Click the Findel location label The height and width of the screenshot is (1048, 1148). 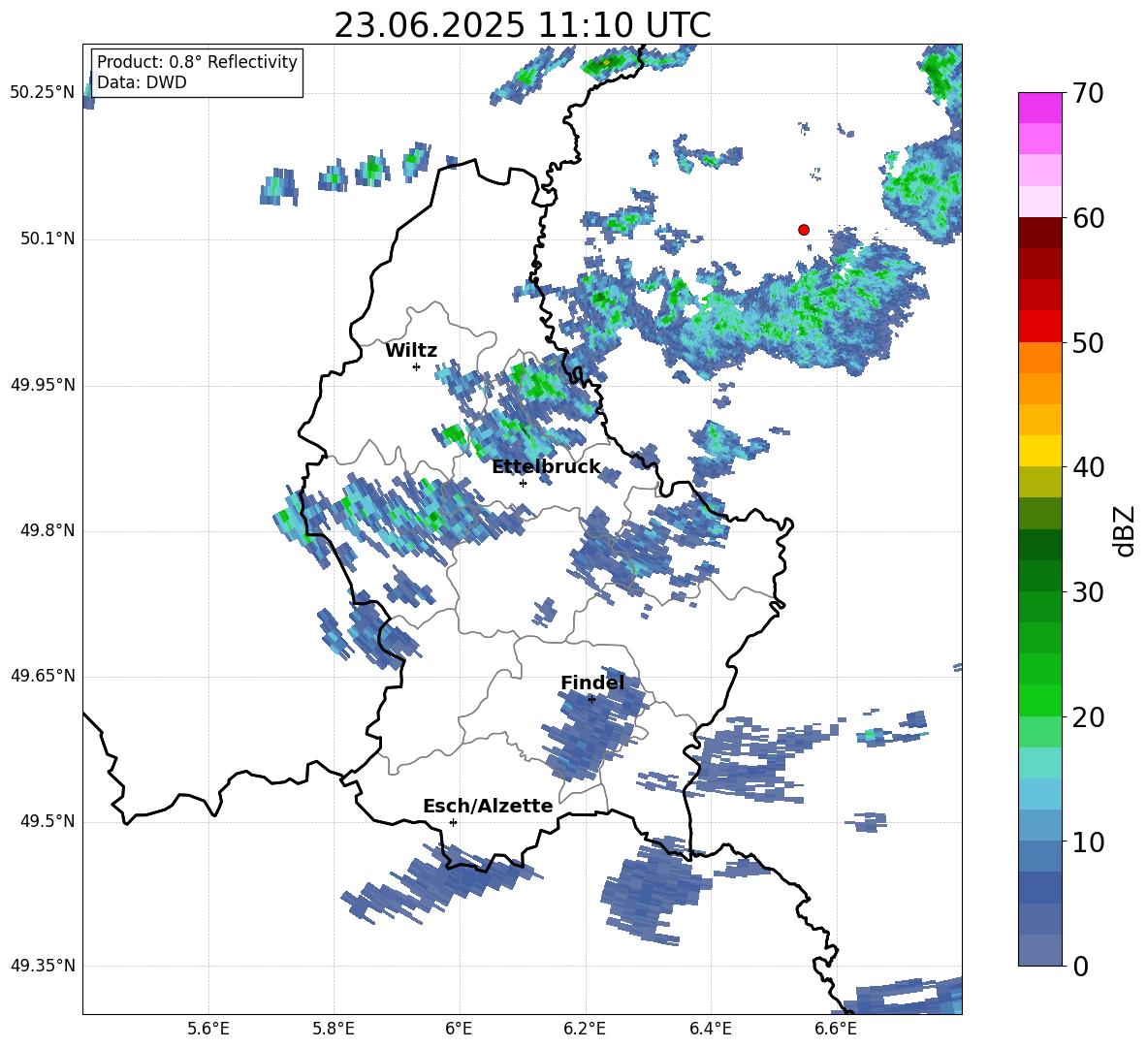point(592,683)
